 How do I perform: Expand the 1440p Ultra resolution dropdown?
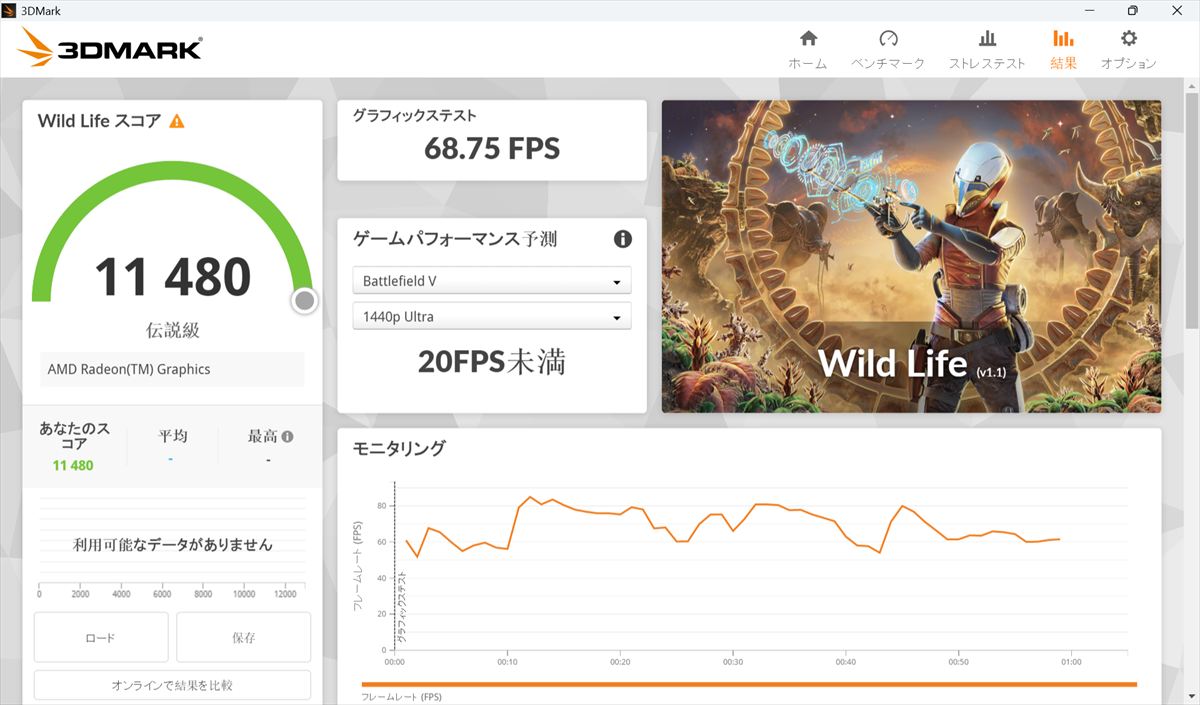click(492, 317)
